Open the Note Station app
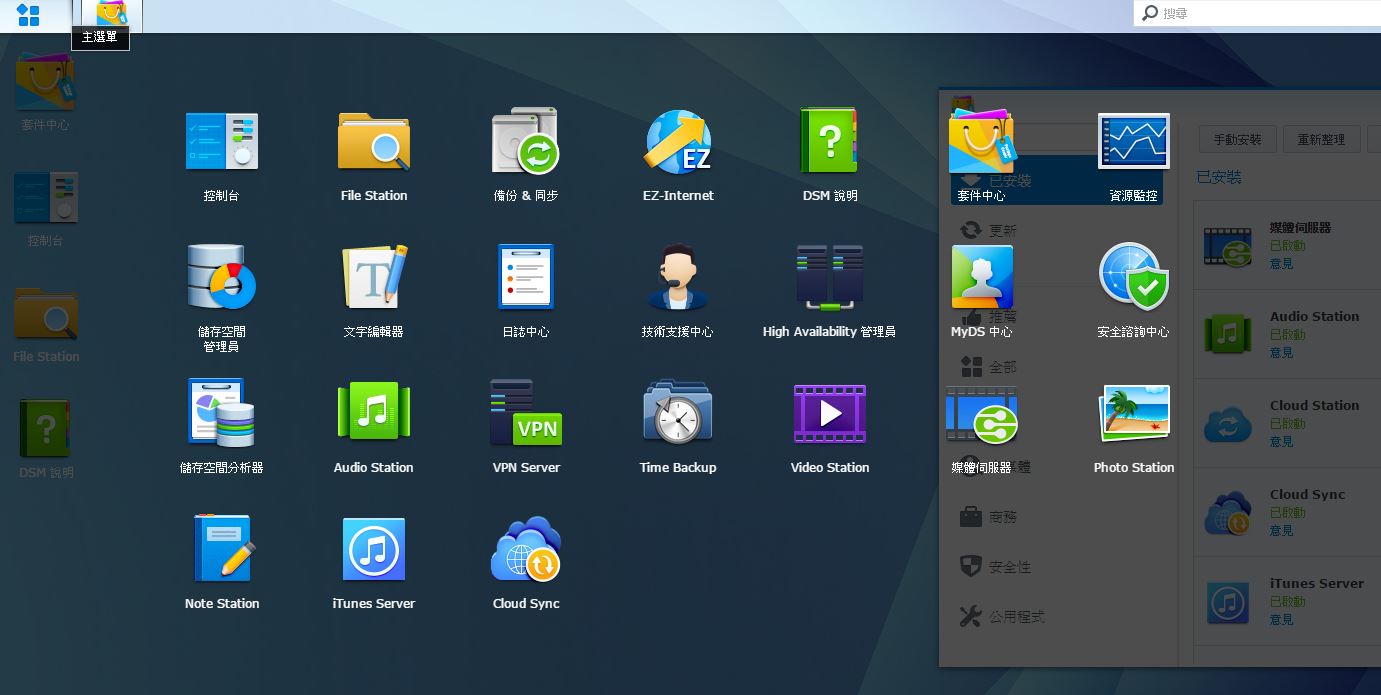Image resolution: width=1381 pixels, height=695 pixels. pos(221,563)
